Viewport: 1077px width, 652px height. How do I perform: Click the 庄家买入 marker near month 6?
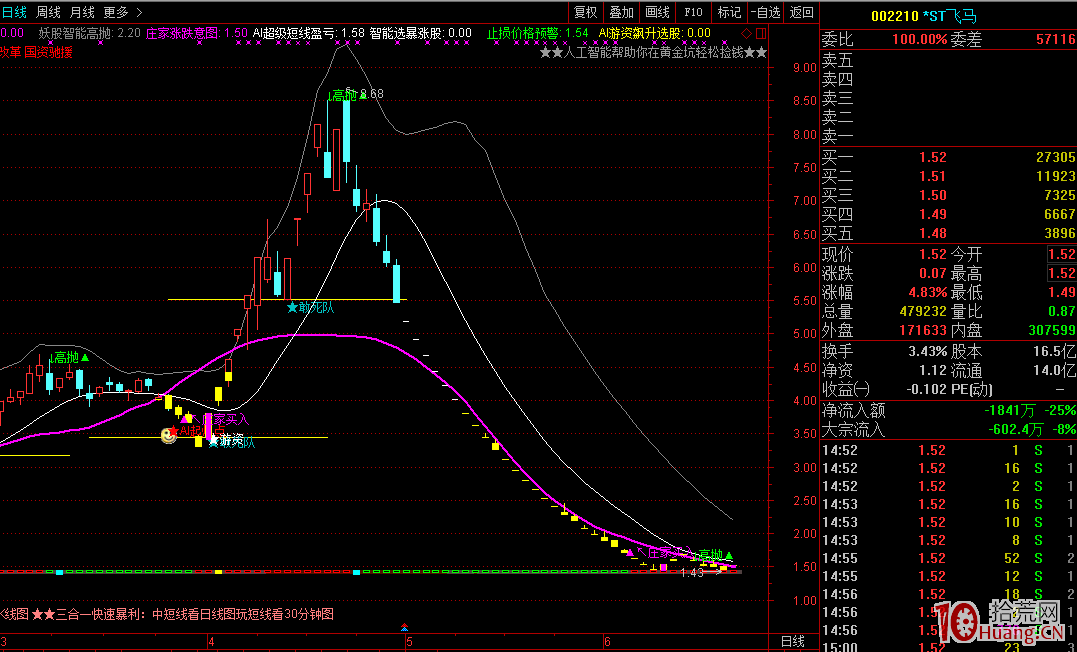click(658, 552)
